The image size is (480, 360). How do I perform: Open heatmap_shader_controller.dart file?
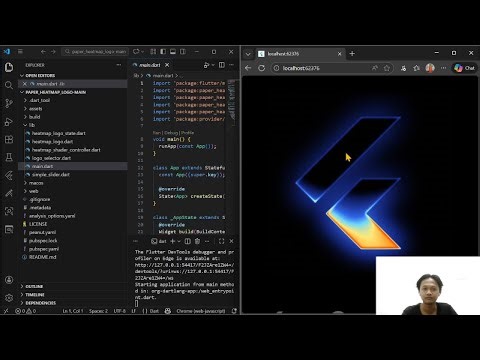coord(66,150)
